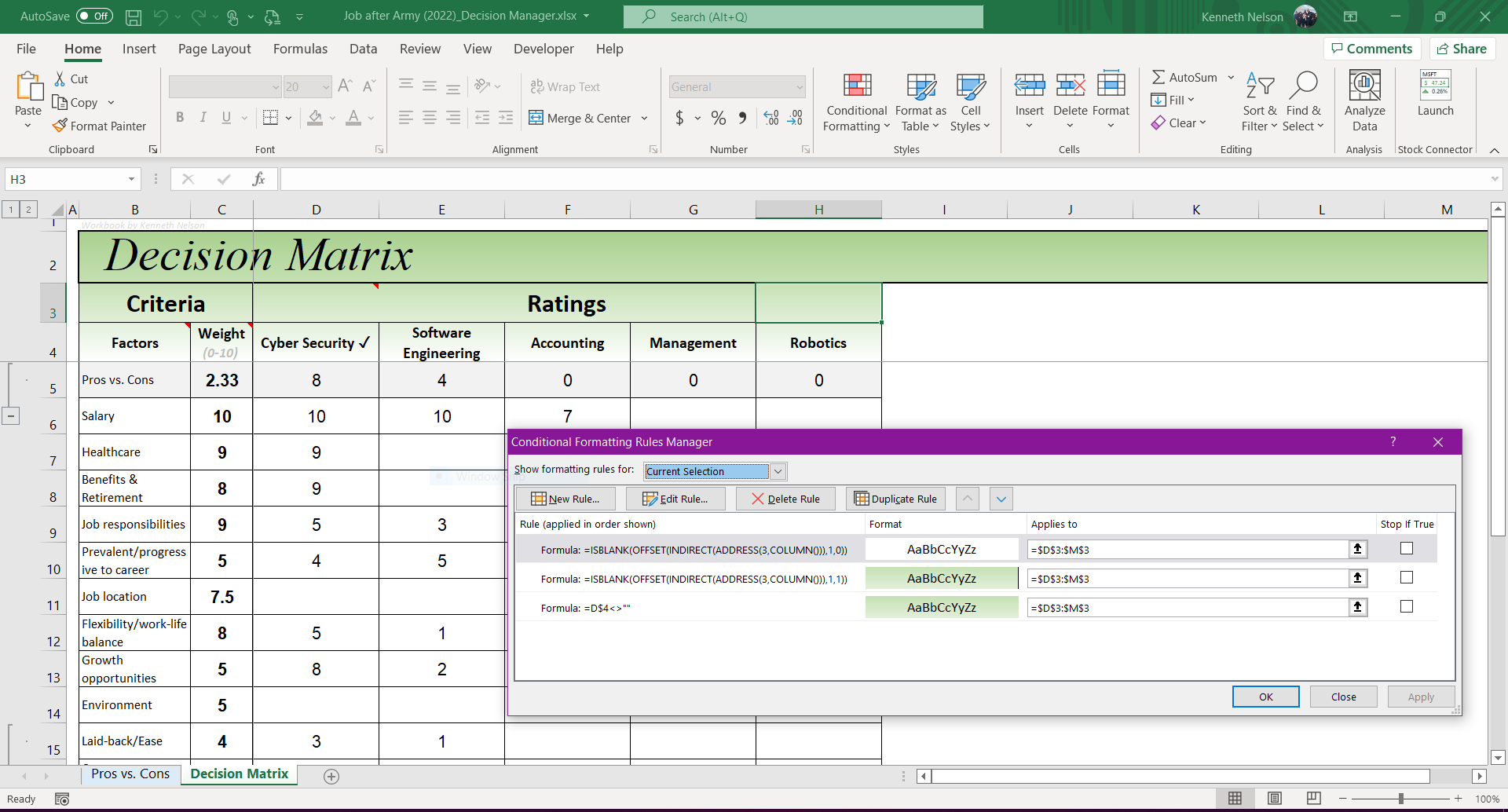Enable Wrap Text for the cell
Image resolution: width=1508 pixels, height=812 pixels.
pyautogui.click(x=565, y=86)
